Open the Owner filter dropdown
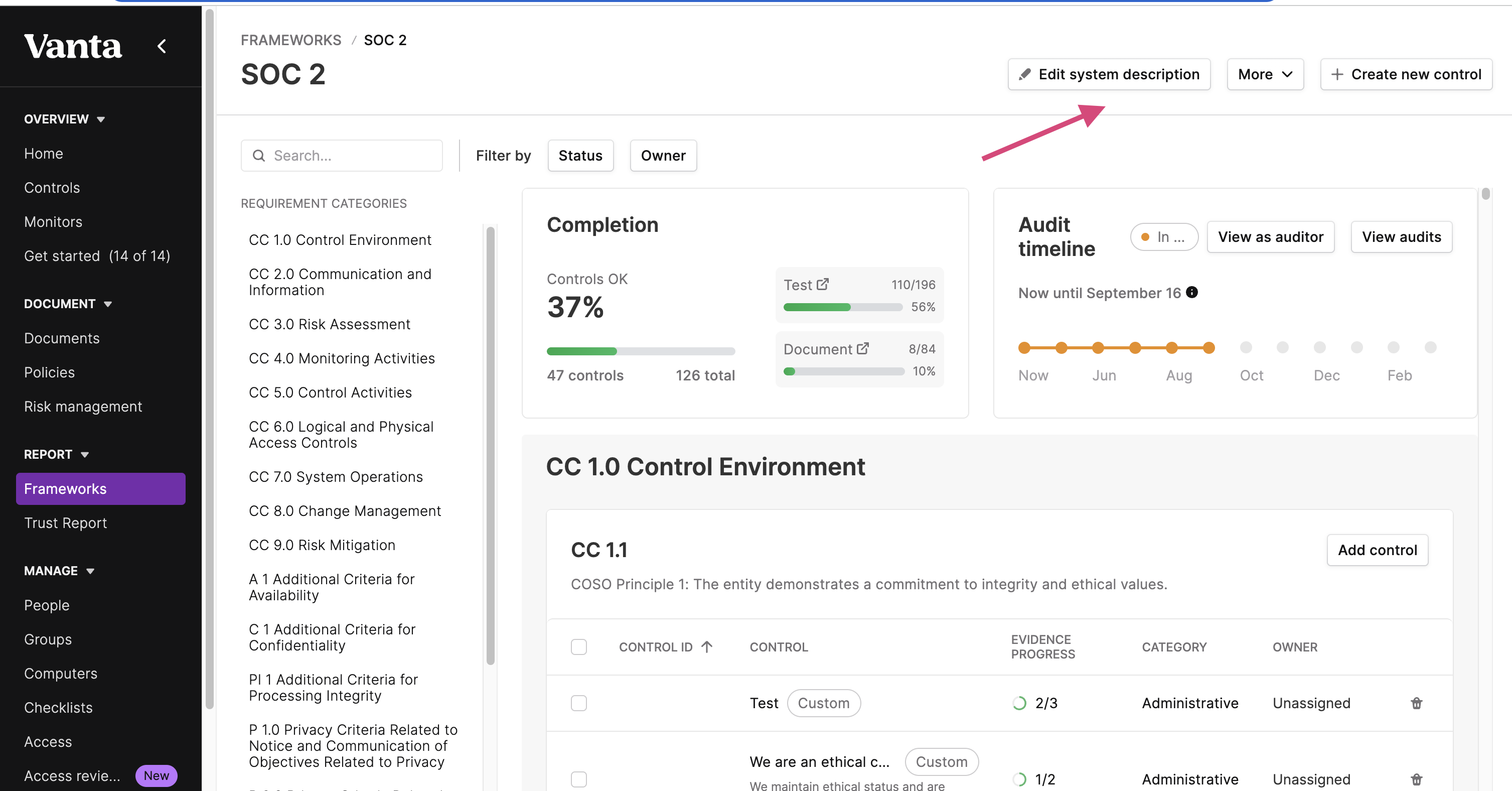Image resolution: width=1512 pixels, height=791 pixels. pos(663,156)
